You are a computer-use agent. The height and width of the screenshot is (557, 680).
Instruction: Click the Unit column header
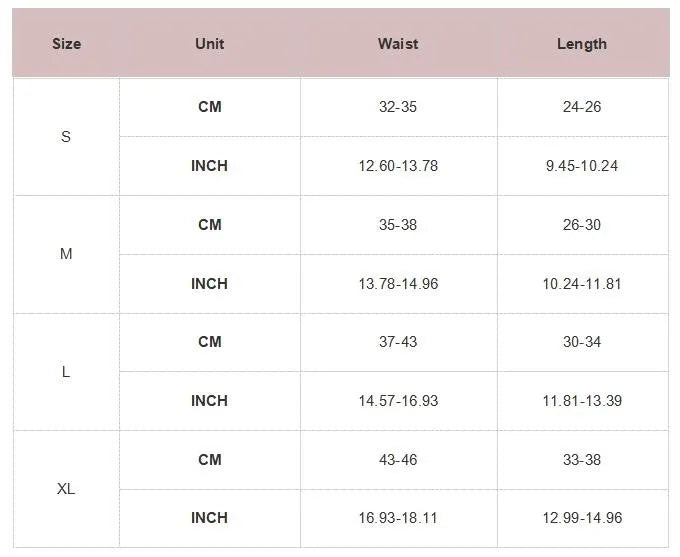click(210, 44)
